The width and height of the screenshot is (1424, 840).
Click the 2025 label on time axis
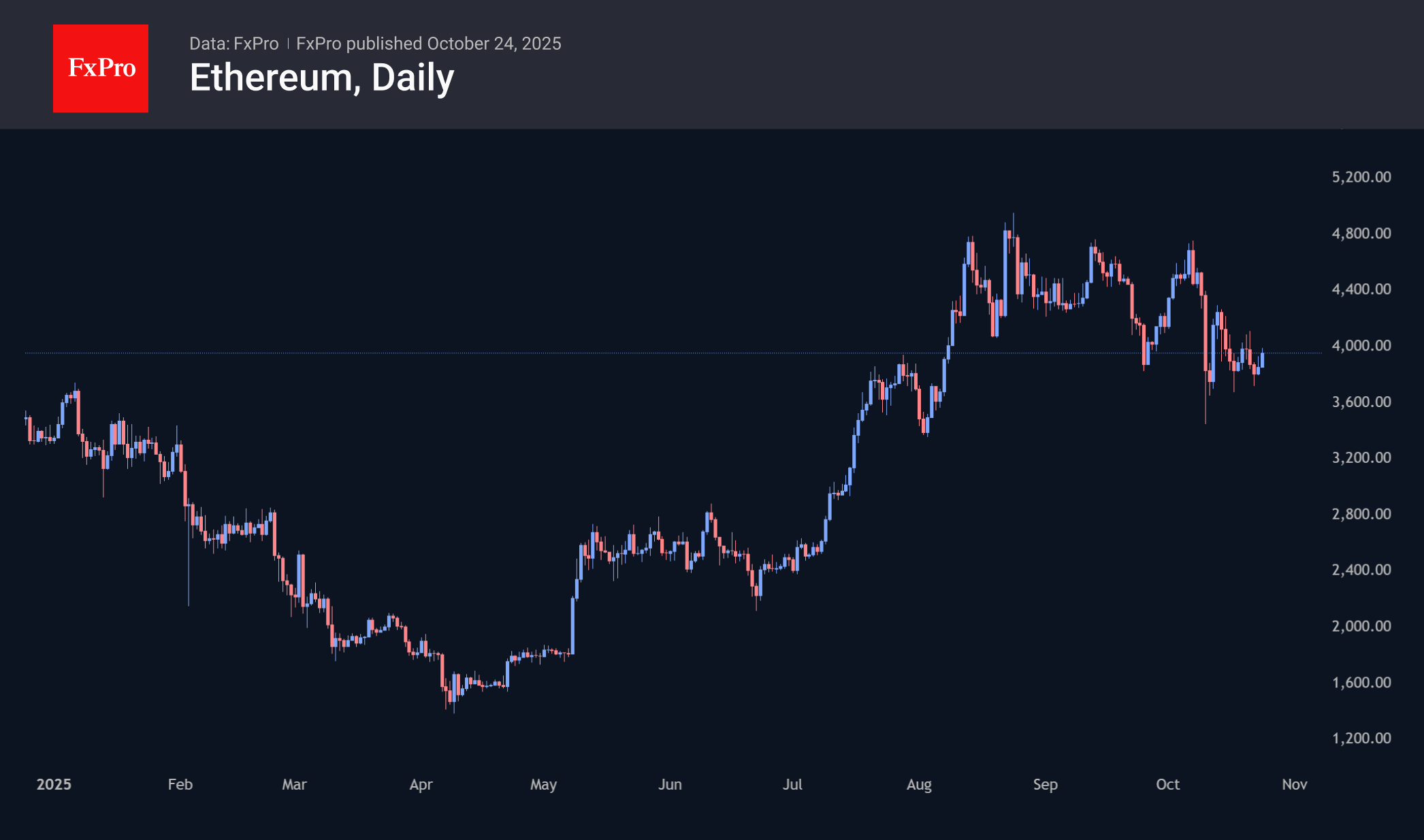point(54,784)
